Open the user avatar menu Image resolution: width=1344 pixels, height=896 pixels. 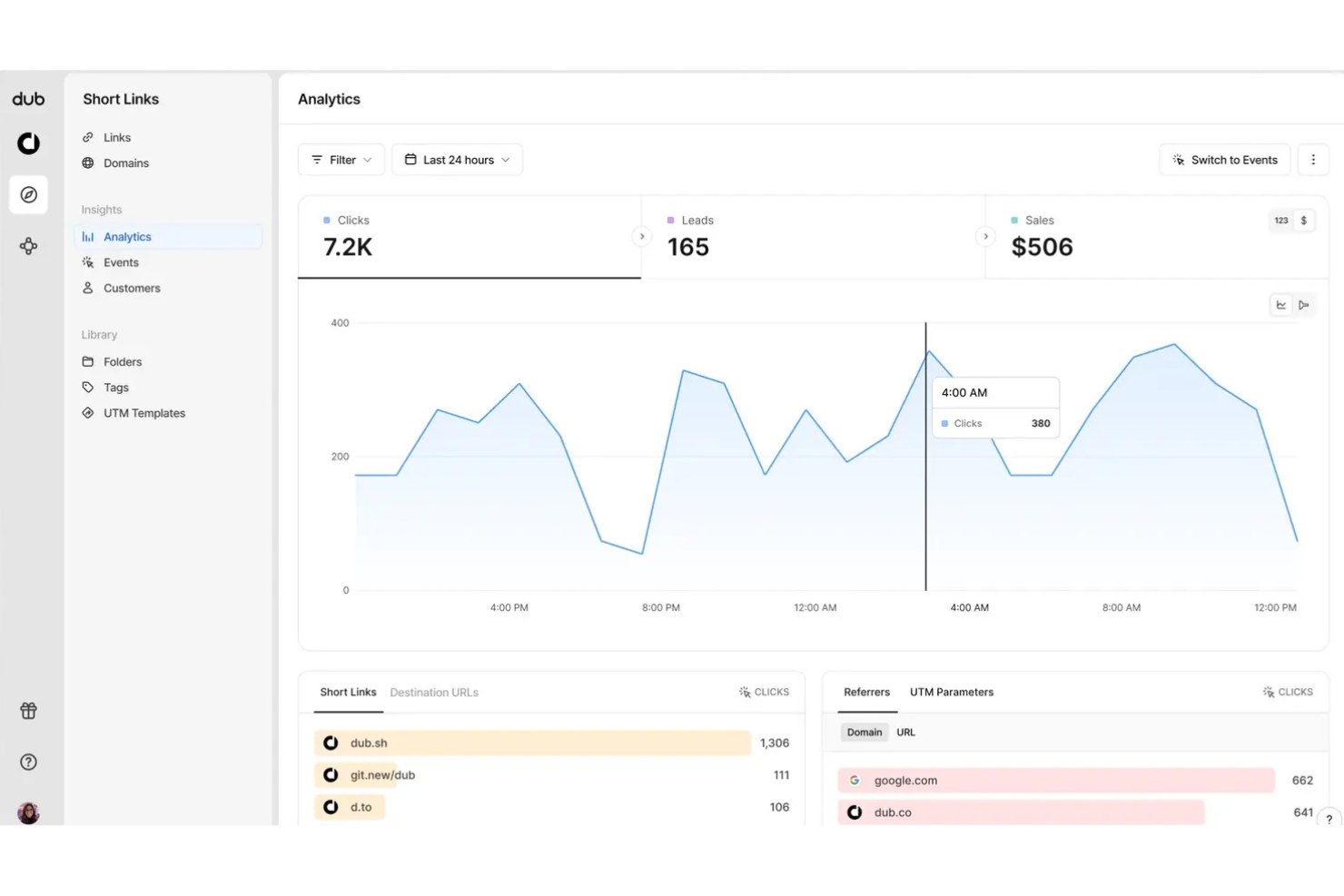(x=29, y=812)
